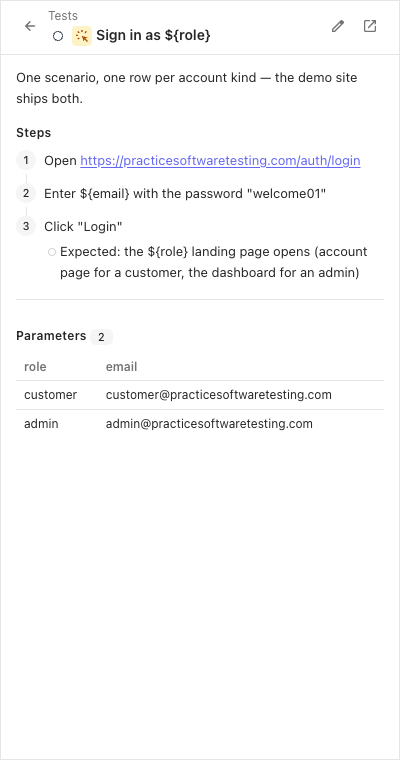This screenshot has height=760, width=400.
Task: Open test in new window icon
Action: coord(370,26)
